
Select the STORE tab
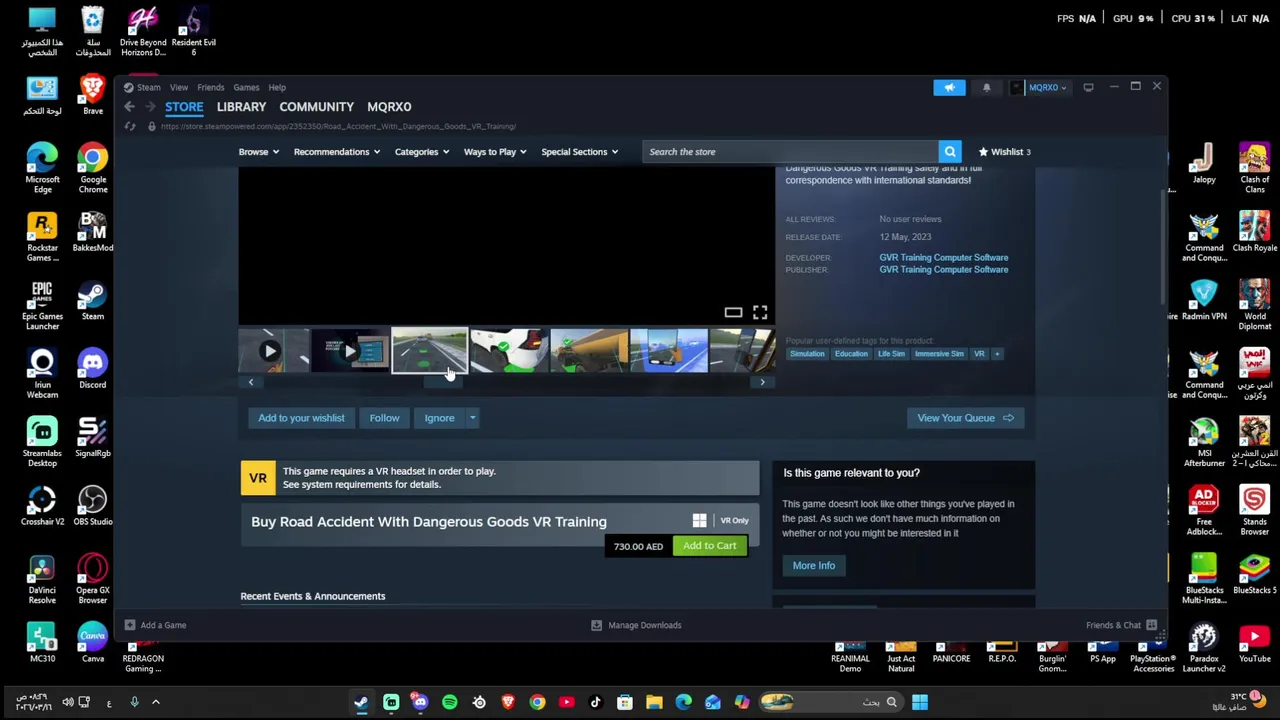coord(184,107)
